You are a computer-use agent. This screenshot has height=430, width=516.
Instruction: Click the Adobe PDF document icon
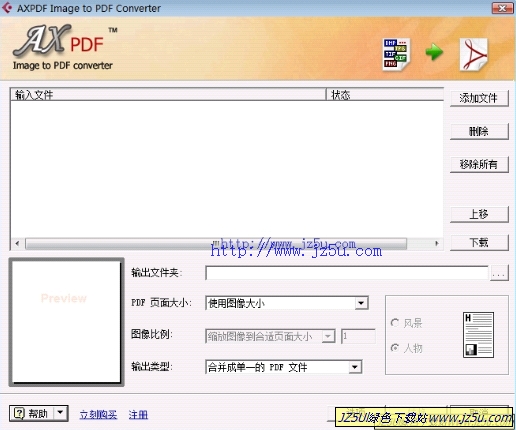point(474,54)
